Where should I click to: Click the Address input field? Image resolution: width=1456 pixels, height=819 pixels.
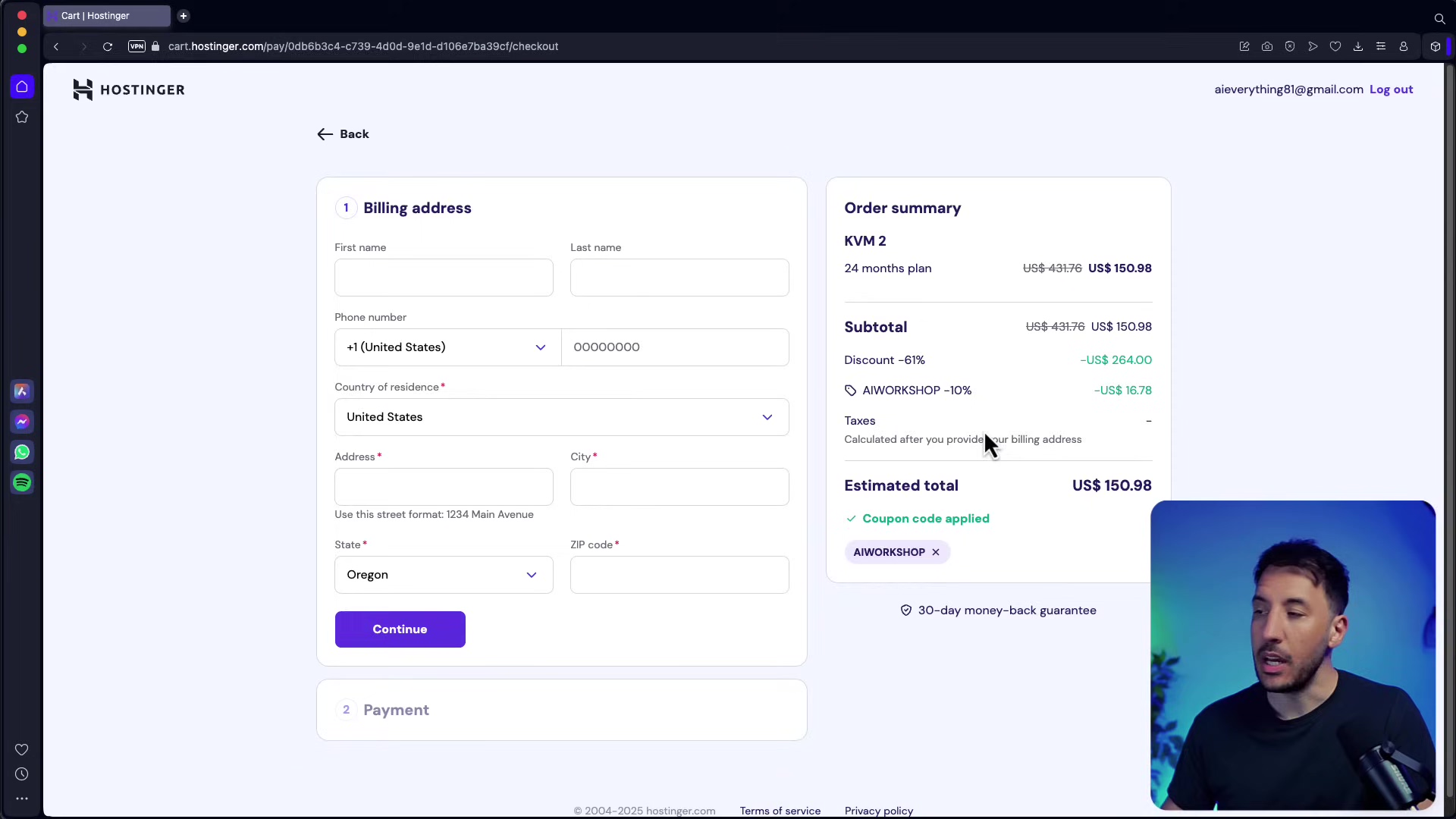[x=444, y=487]
